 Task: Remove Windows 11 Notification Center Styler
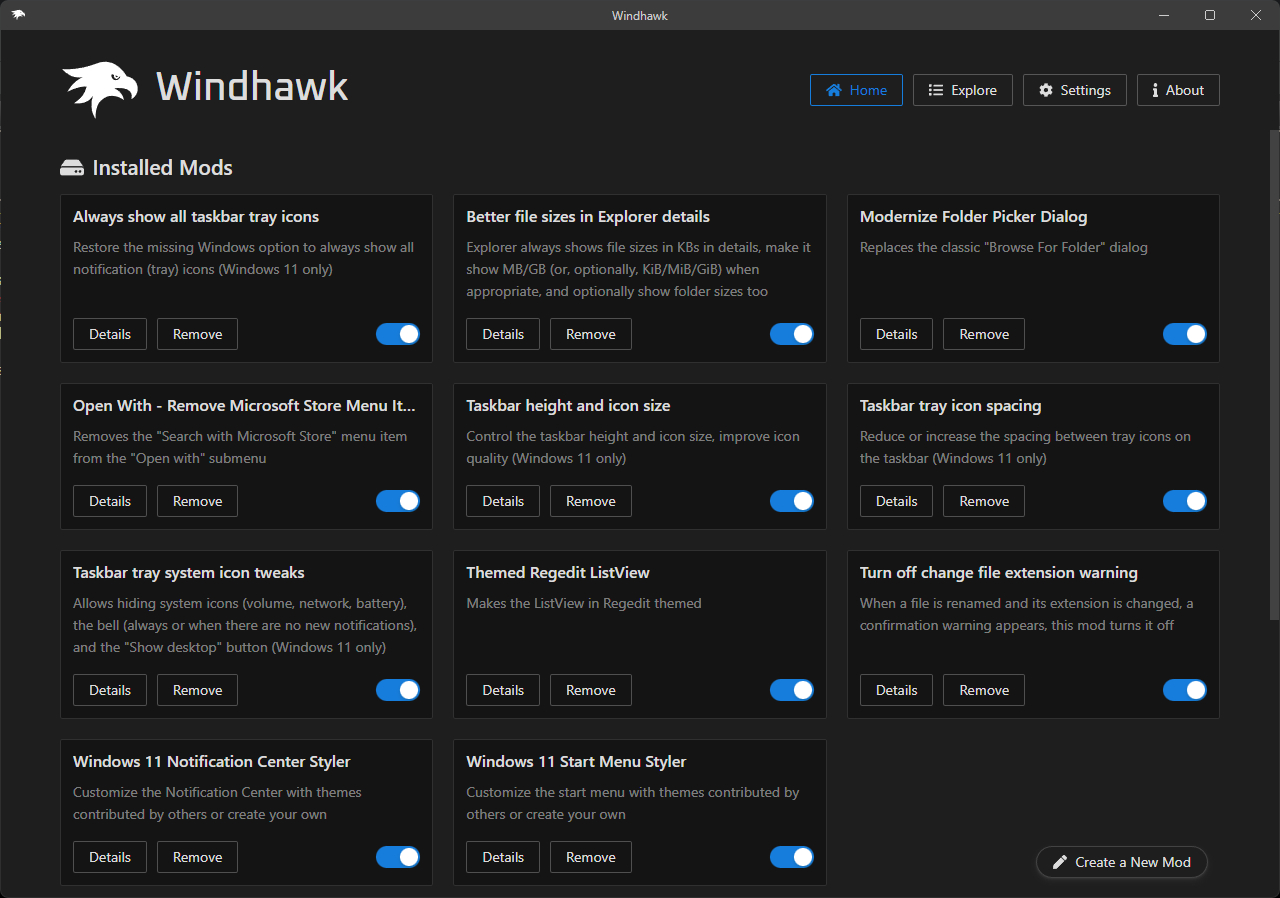click(198, 857)
